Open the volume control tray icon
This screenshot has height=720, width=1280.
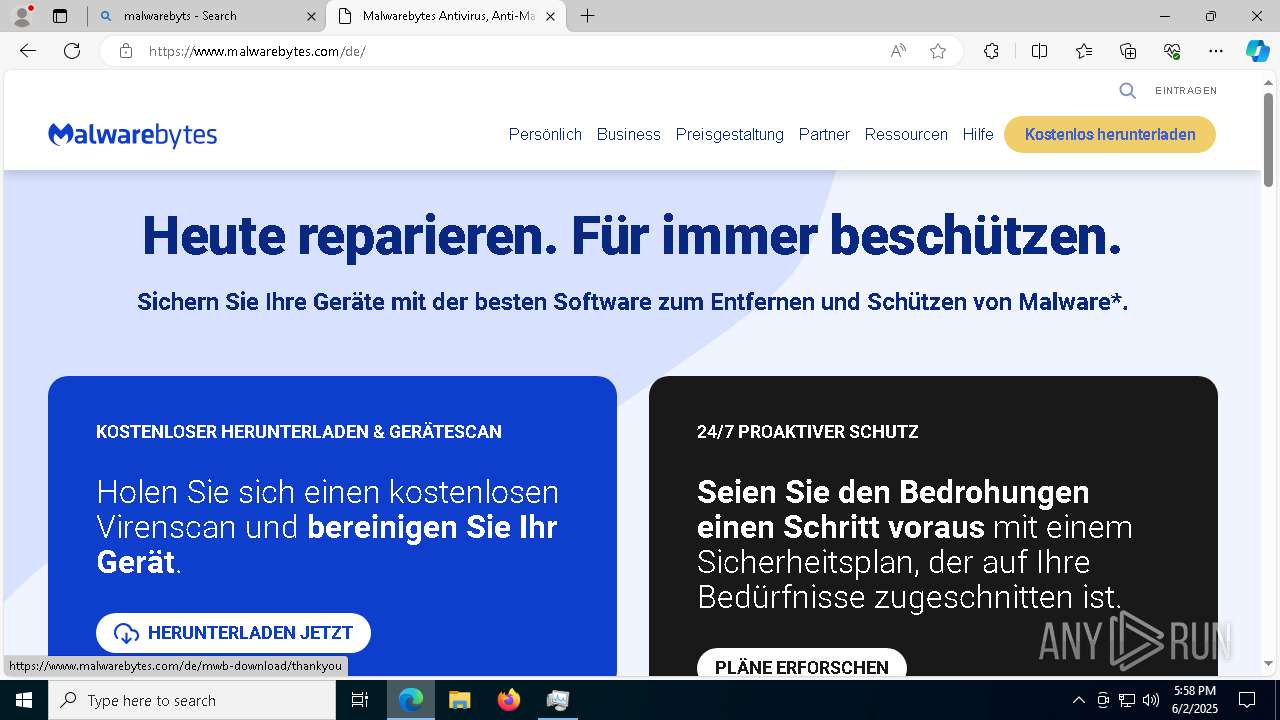point(1151,700)
